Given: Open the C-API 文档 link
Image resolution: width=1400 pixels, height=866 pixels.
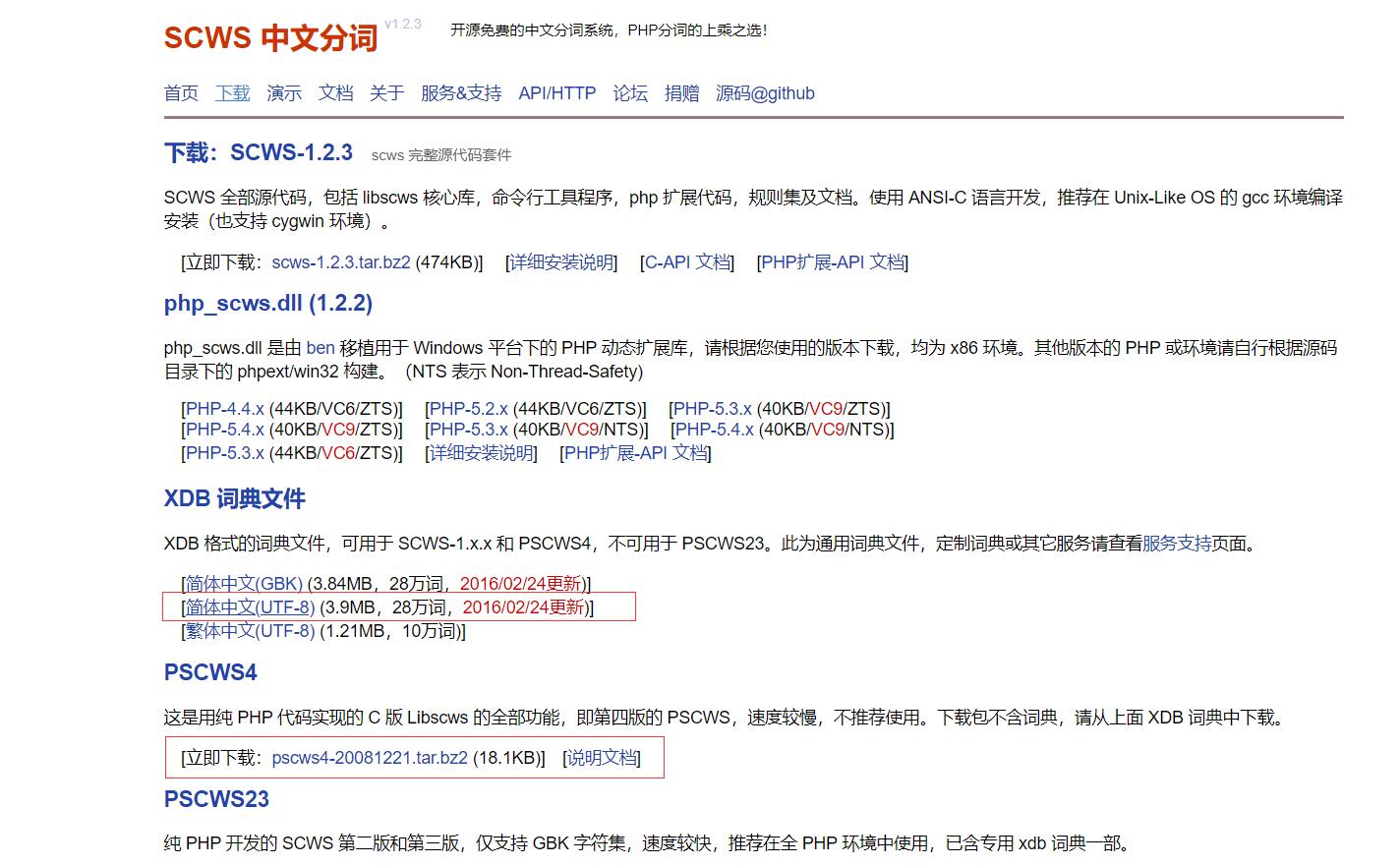Looking at the screenshot, I should (687, 262).
